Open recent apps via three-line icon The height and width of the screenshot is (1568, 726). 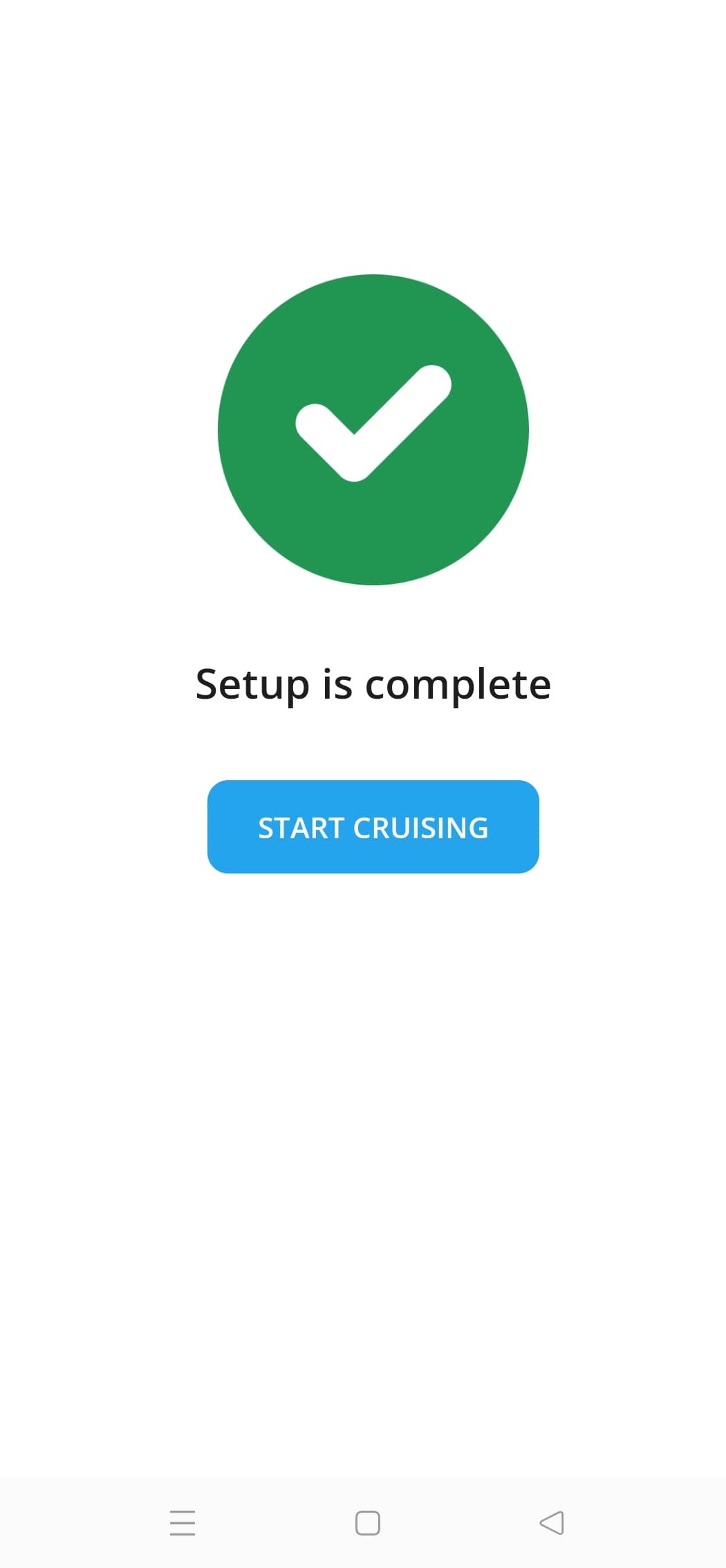(x=183, y=1522)
